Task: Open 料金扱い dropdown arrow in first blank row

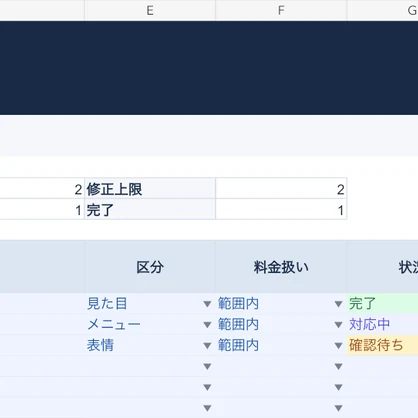Action: click(x=338, y=367)
